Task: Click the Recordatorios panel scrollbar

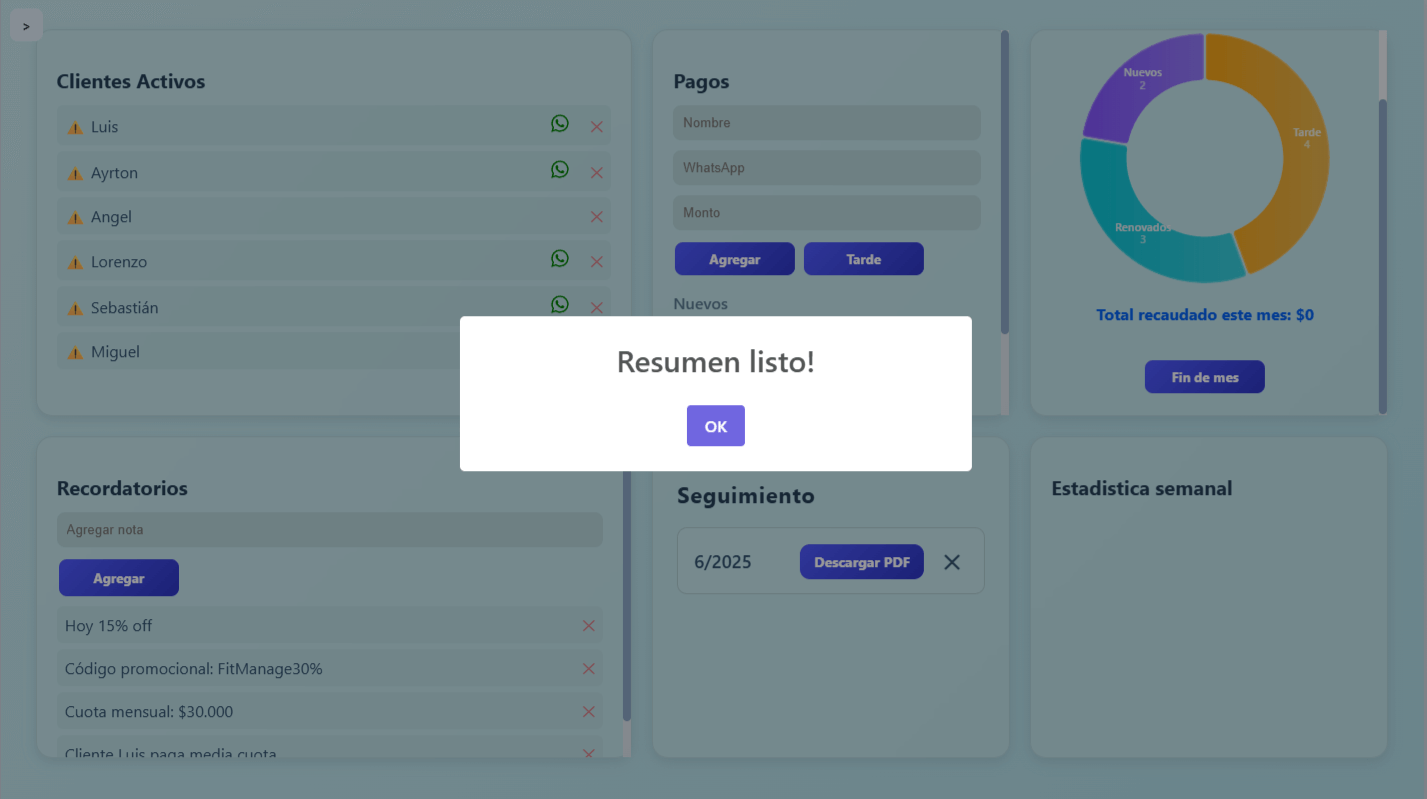Action: (627, 595)
